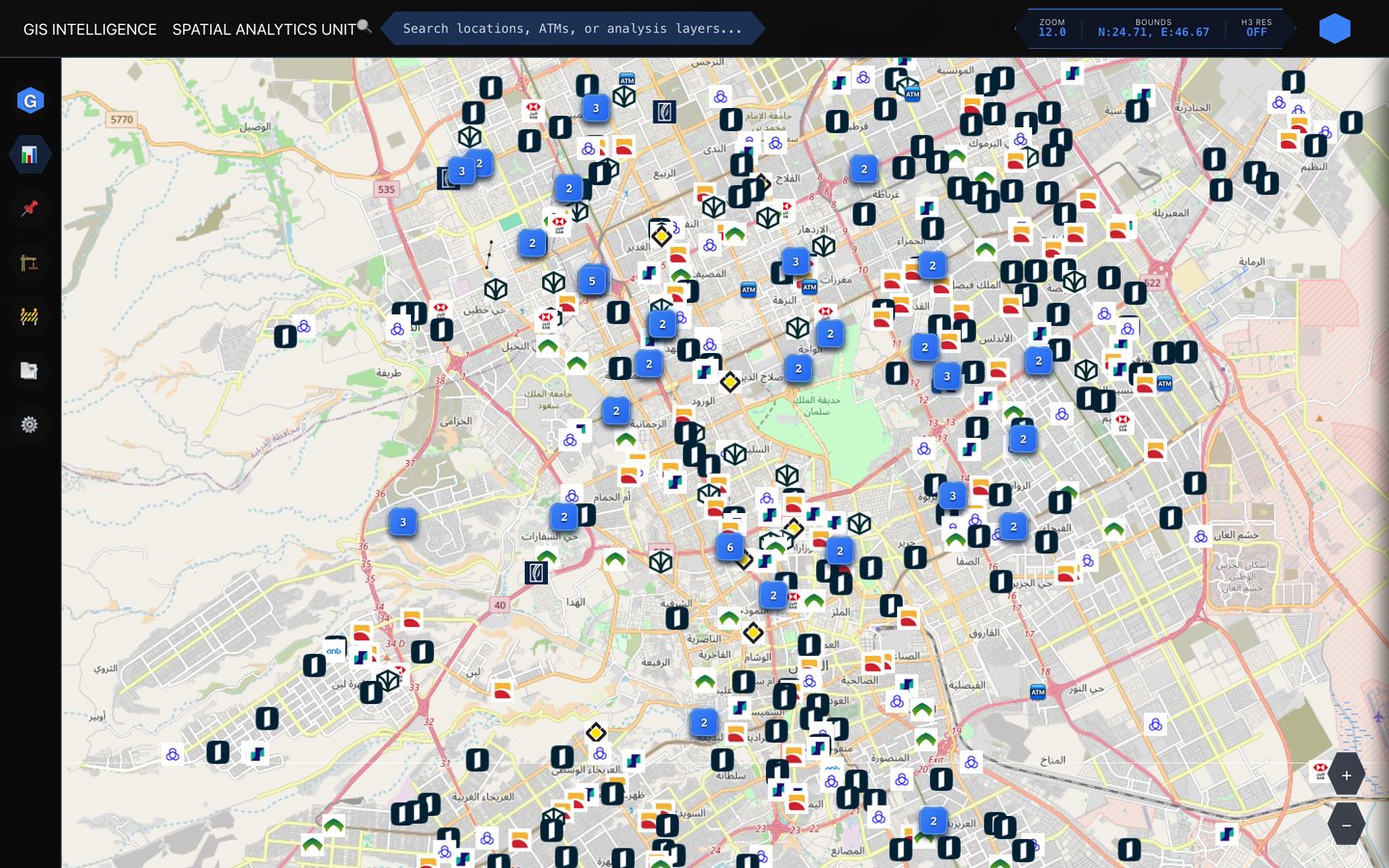Image resolution: width=1389 pixels, height=868 pixels.
Task: Open the document report icon
Action: click(30, 370)
